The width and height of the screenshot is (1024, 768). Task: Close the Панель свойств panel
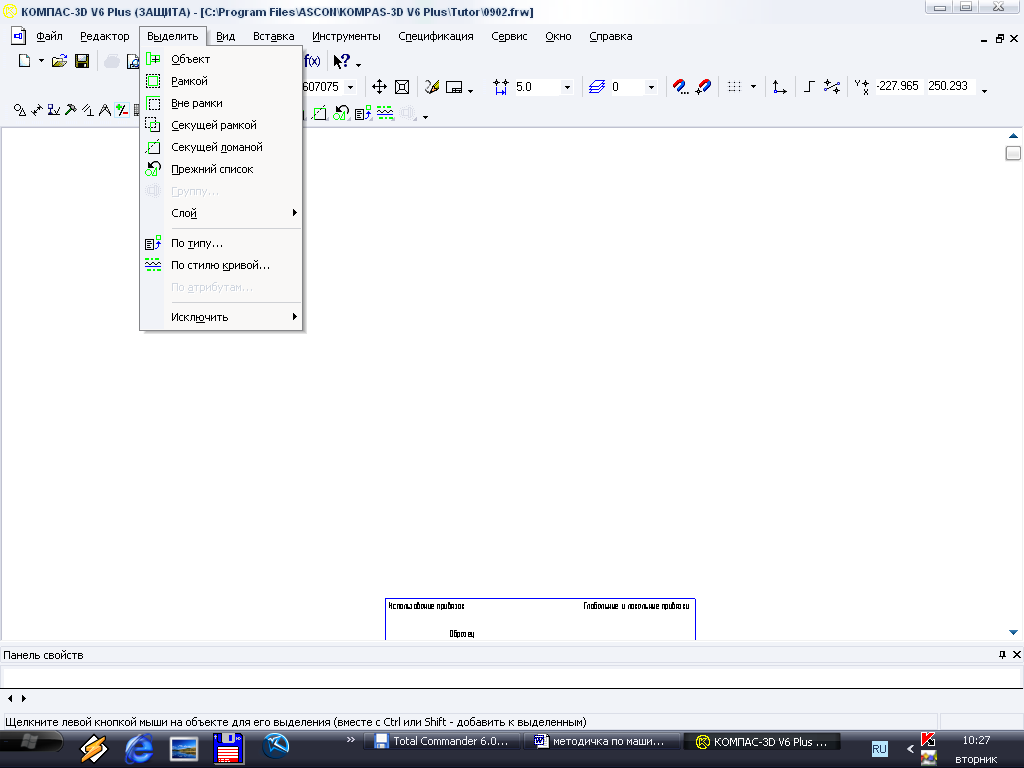pos(1017,654)
